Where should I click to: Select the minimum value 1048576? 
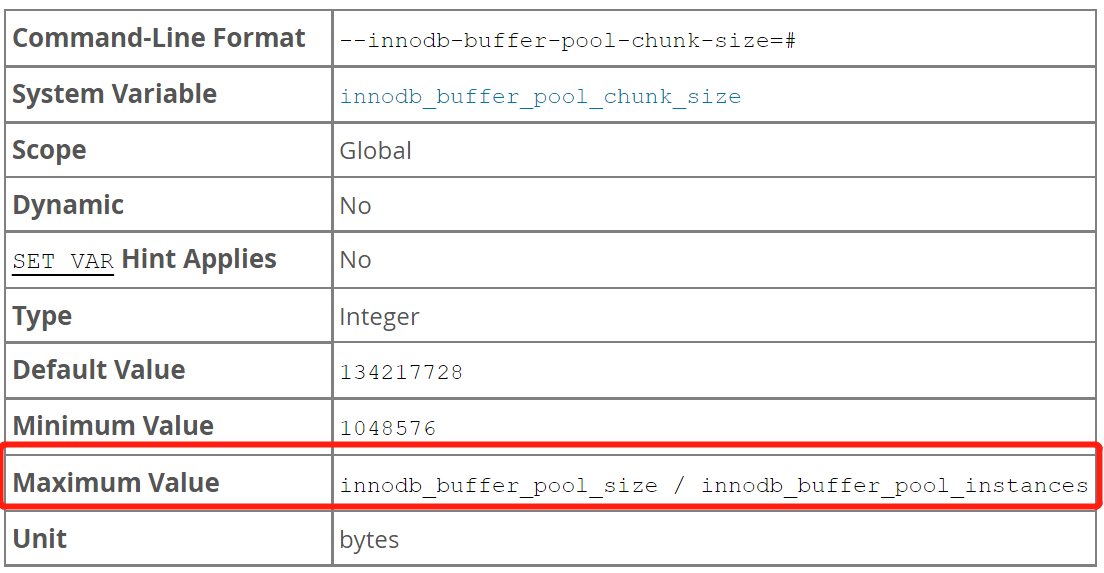(388, 428)
